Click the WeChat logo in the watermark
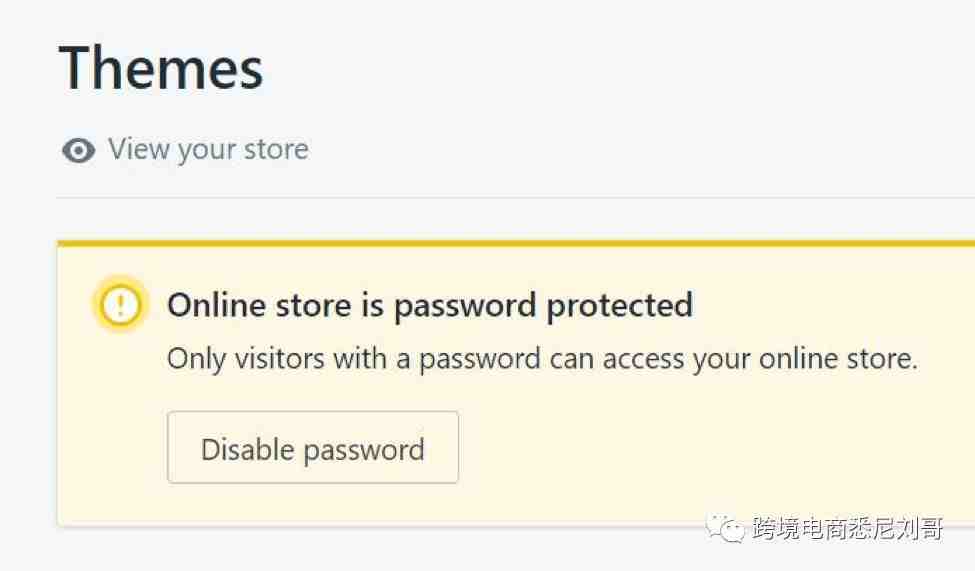The image size is (975, 571). [724, 529]
